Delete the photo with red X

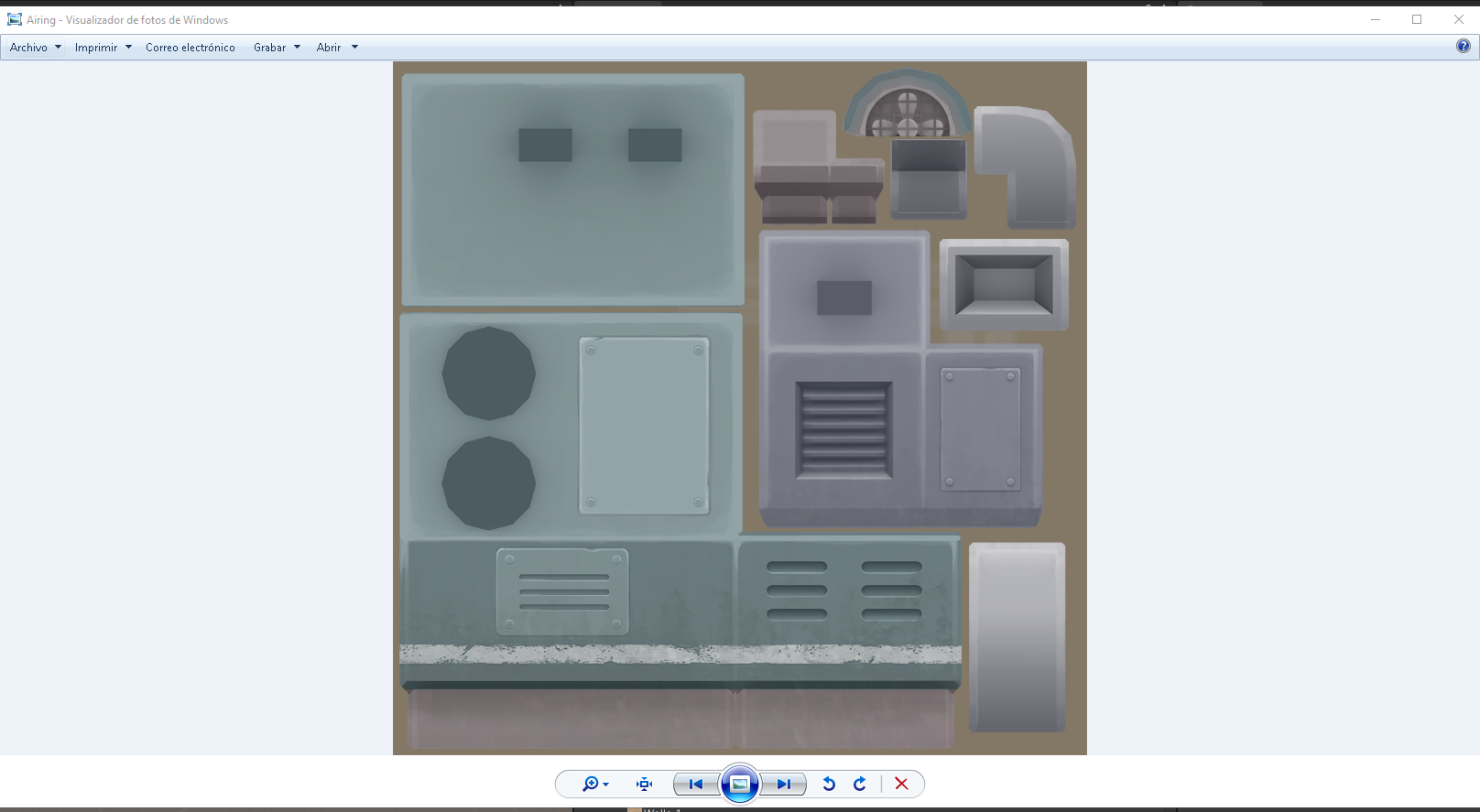pos(901,784)
